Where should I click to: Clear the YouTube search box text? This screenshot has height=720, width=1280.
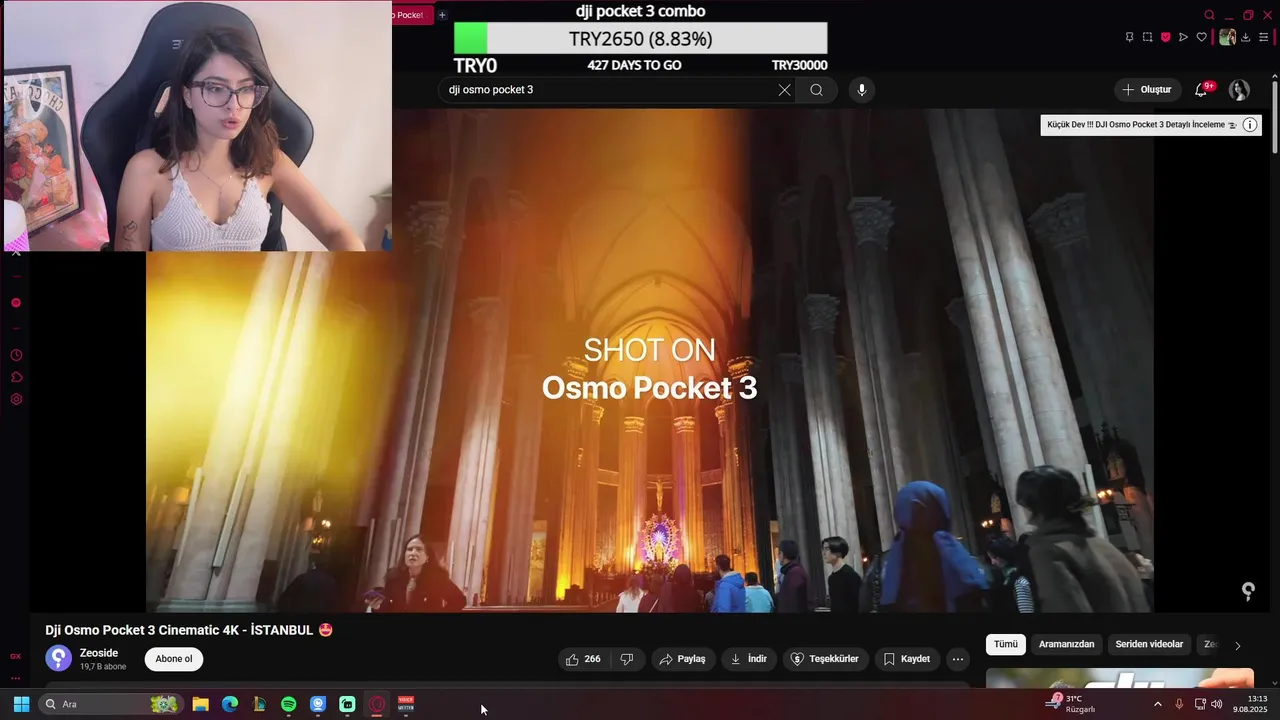click(x=784, y=90)
